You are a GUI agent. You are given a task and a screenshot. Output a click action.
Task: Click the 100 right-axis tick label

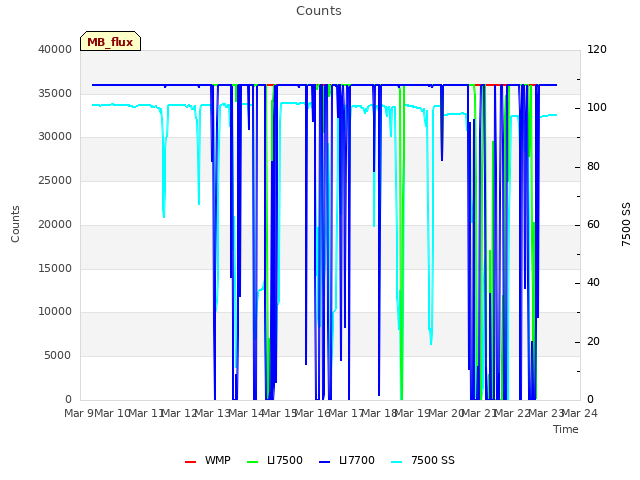coord(597,107)
